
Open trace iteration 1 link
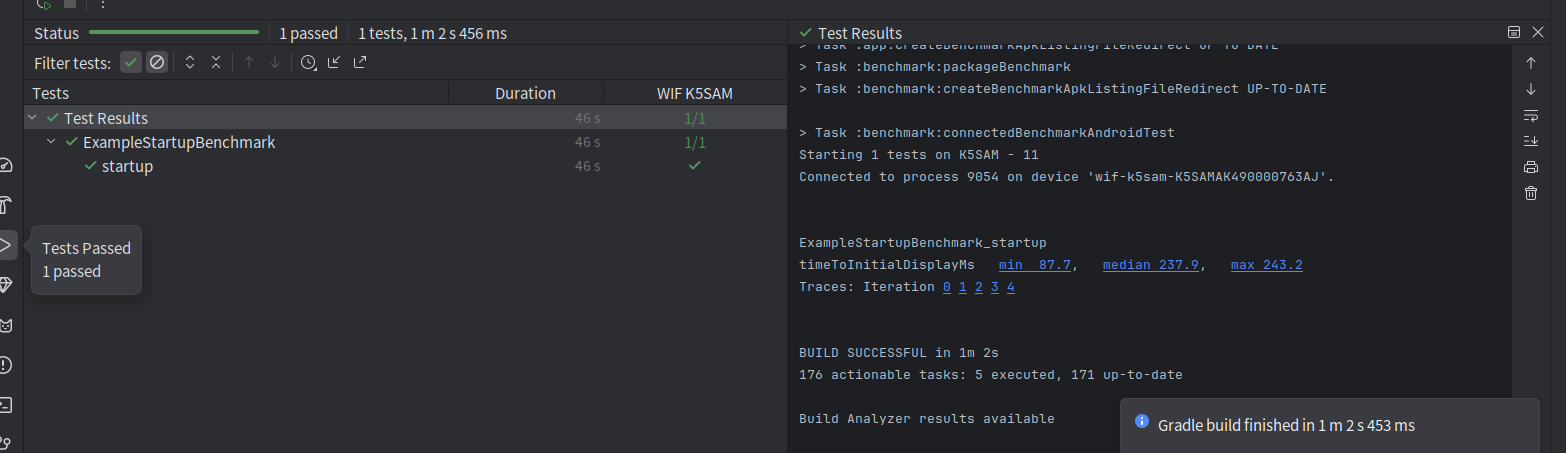(x=963, y=287)
